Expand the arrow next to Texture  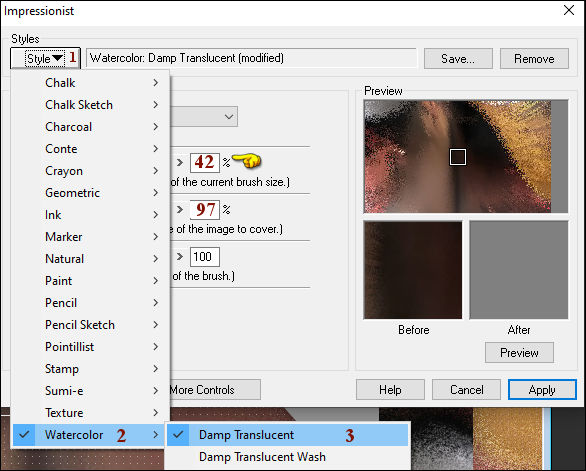(x=156, y=413)
